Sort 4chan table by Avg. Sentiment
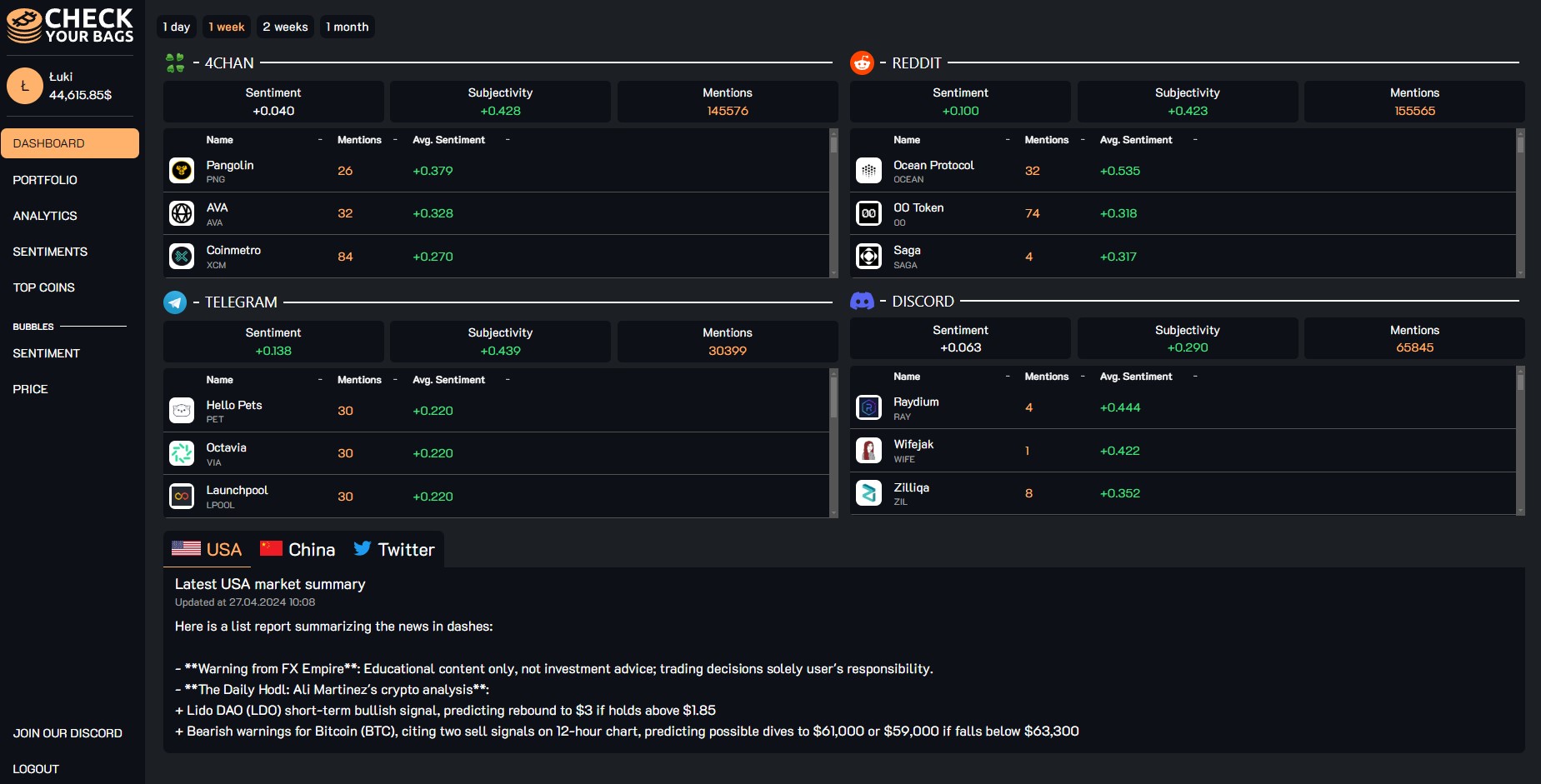The width and height of the screenshot is (1541, 784). [x=448, y=140]
